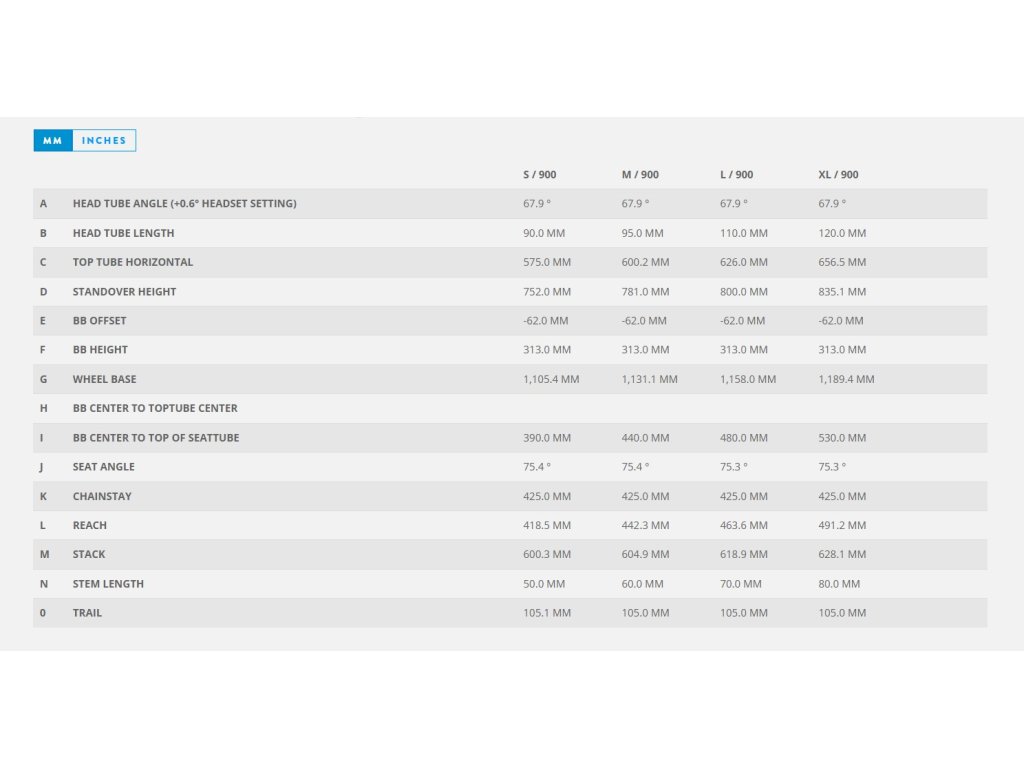The image size is (1024, 768).
Task: Switch units to INCHES
Action: (104, 140)
